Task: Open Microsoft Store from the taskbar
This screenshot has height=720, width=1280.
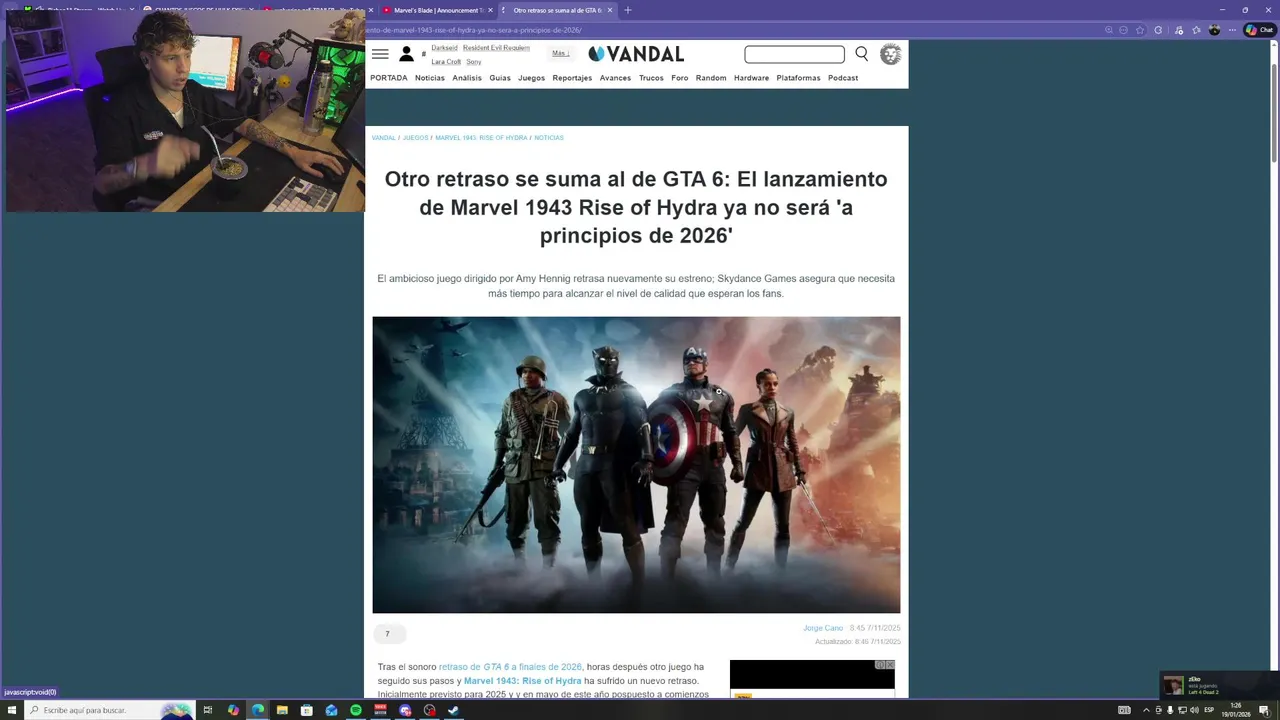Action: tap(307, 710)
